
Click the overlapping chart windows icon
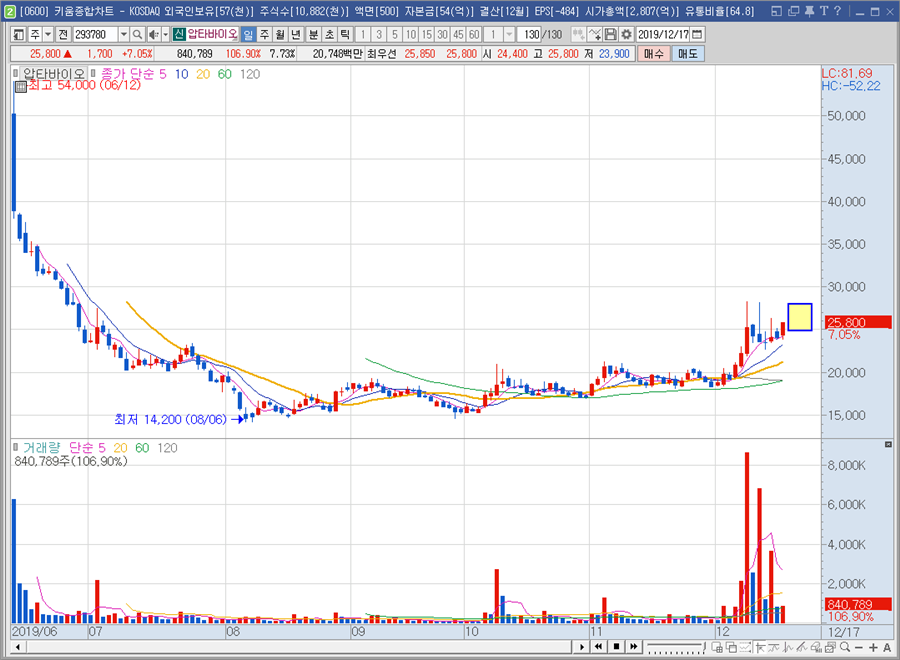coord(731,647)
